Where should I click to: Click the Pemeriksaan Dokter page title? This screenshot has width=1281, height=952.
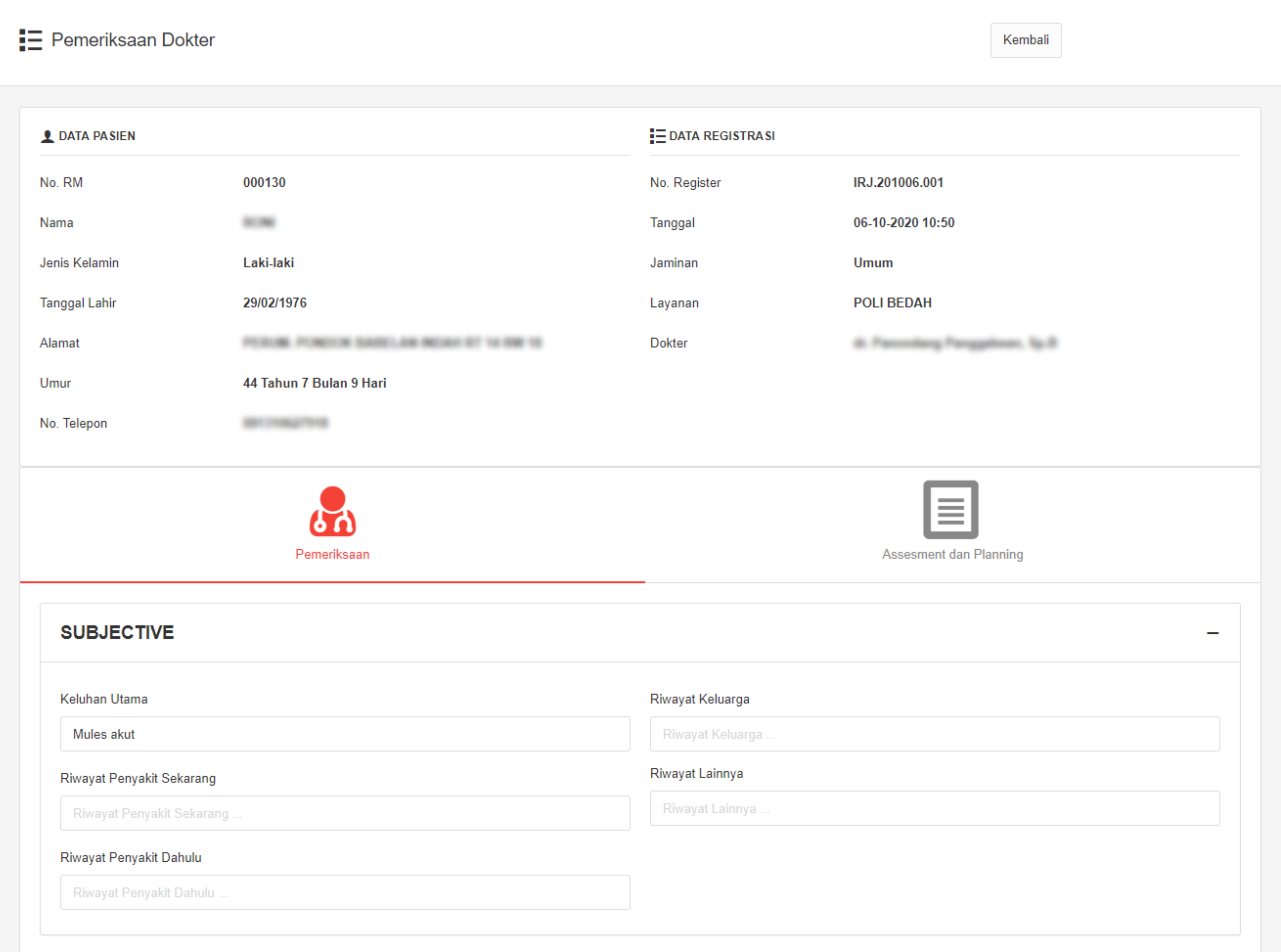coord(133,40)
